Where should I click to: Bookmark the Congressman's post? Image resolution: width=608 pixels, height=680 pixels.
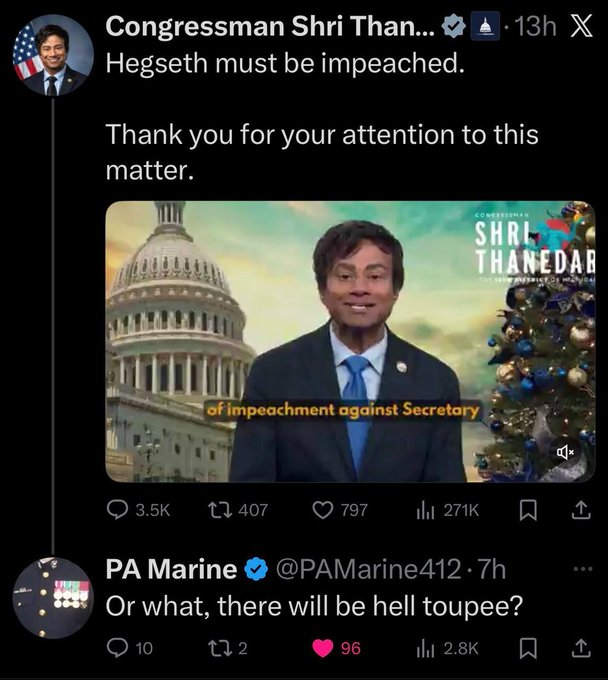tap(530, 511)
